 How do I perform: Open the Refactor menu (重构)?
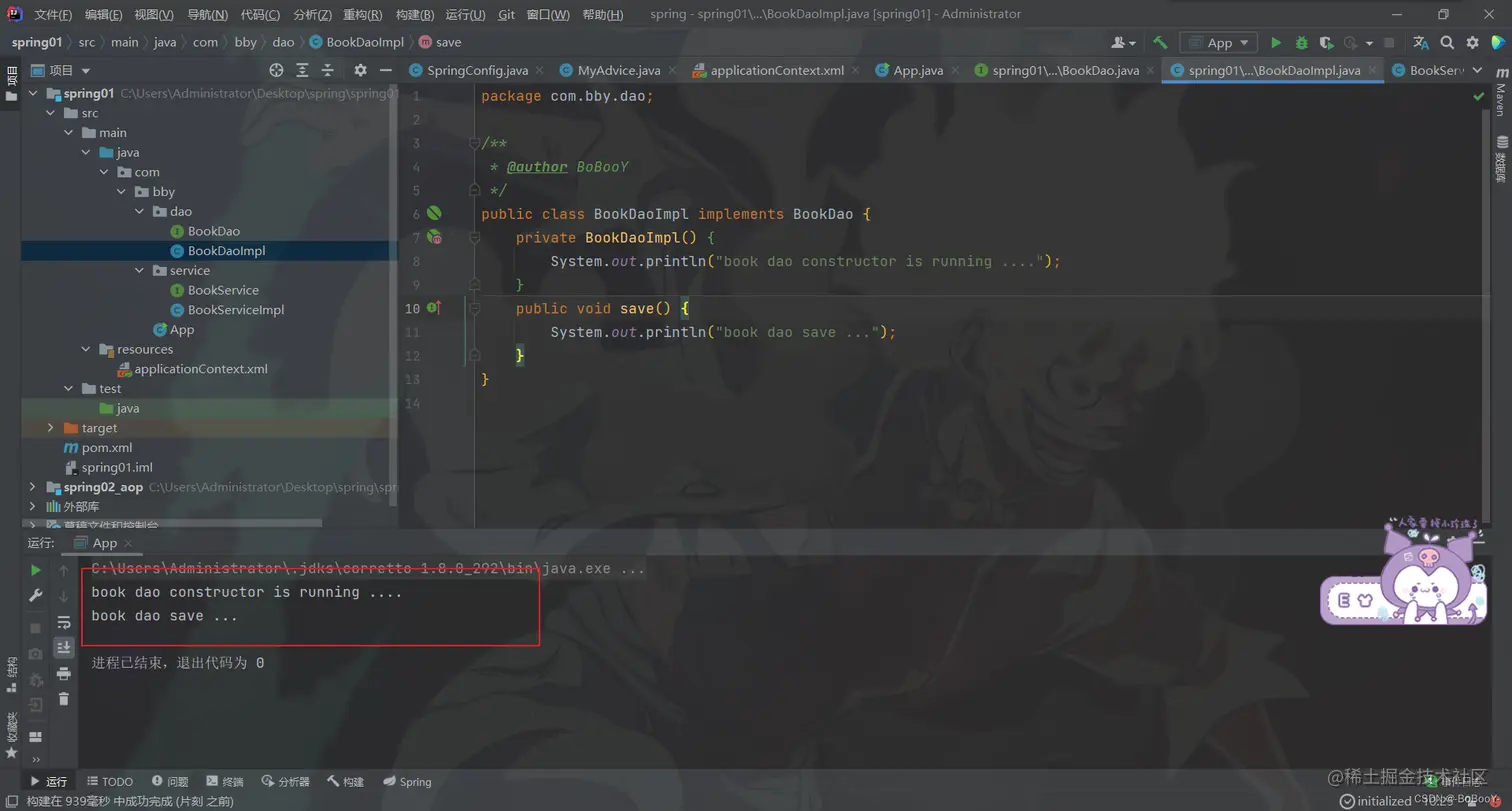[x=362, y=15]
